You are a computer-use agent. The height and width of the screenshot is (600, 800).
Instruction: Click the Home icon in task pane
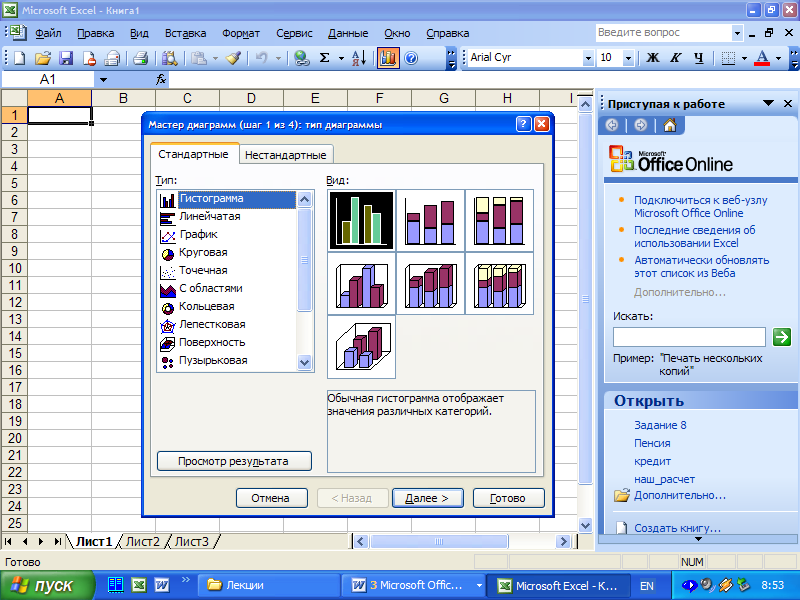coord(670,125)
